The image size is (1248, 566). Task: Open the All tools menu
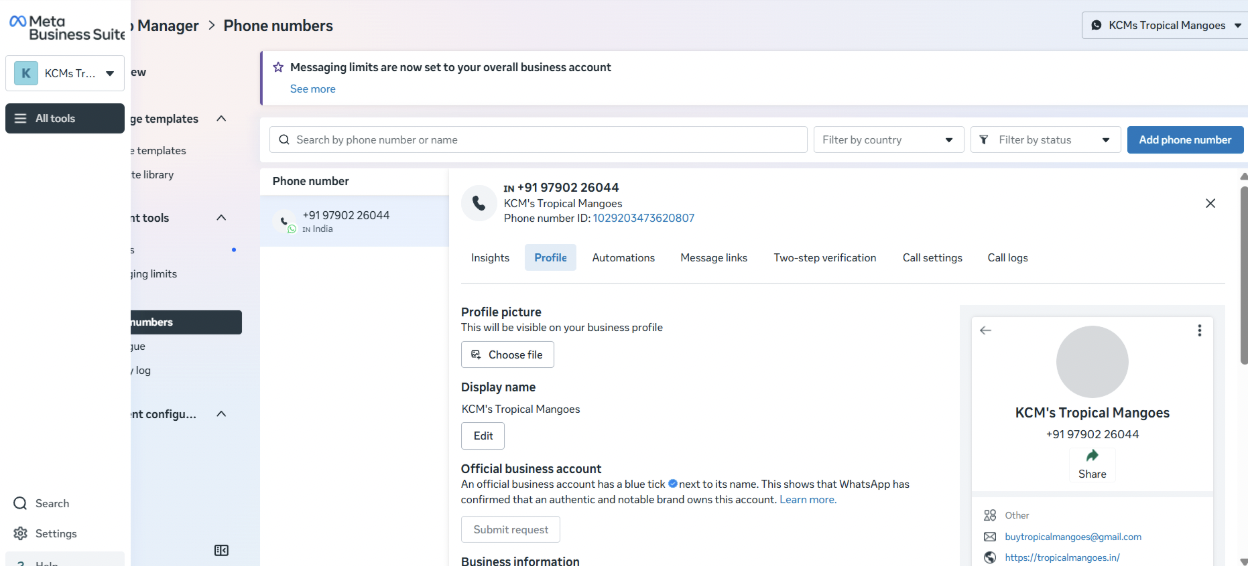coord(65,118)
